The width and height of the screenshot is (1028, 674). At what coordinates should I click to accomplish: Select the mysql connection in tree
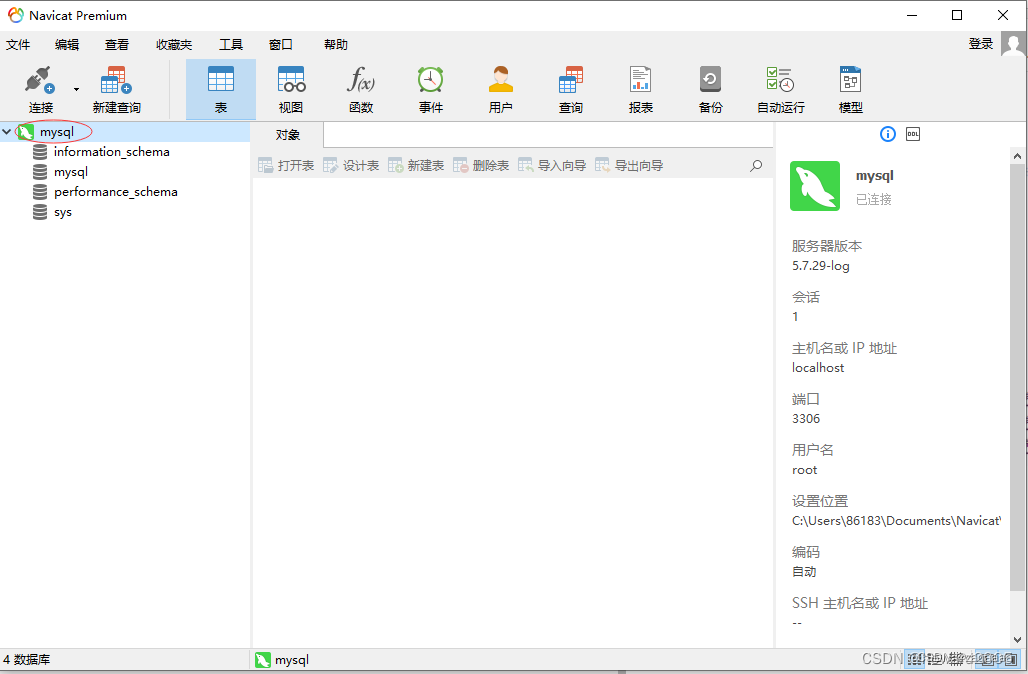[56, 132]
